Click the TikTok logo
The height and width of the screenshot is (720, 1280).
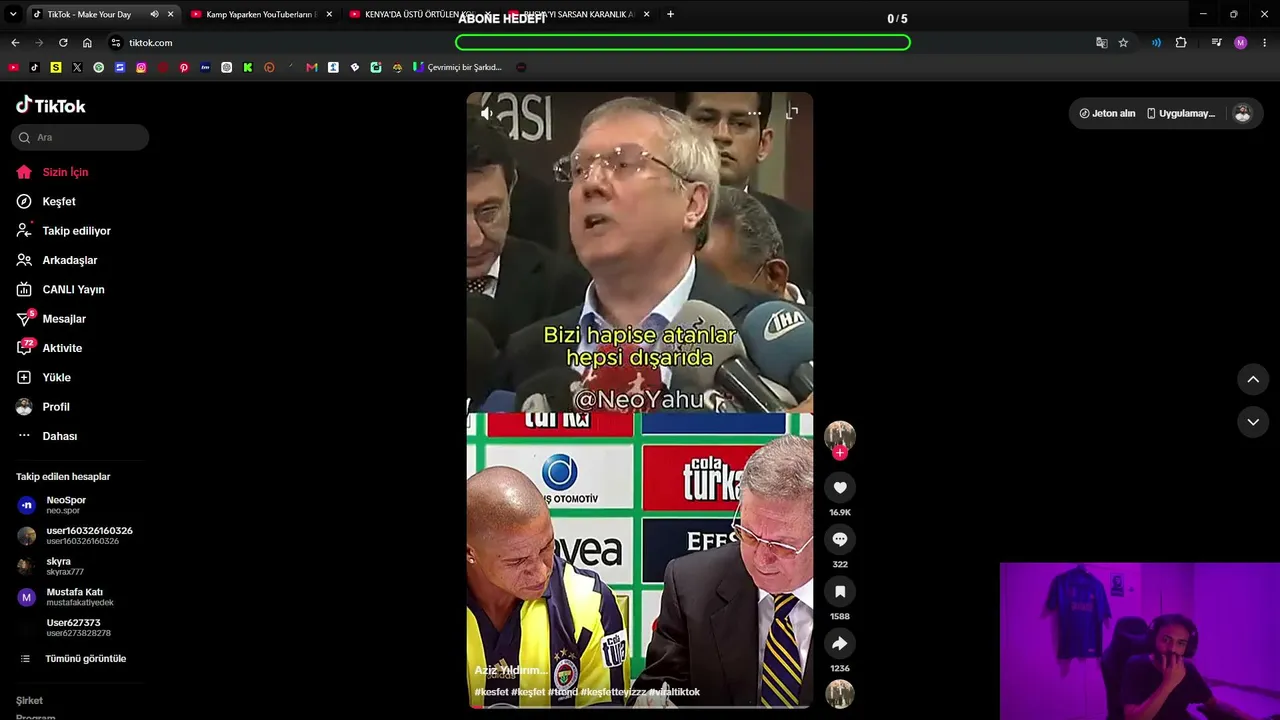coord(51,105)
